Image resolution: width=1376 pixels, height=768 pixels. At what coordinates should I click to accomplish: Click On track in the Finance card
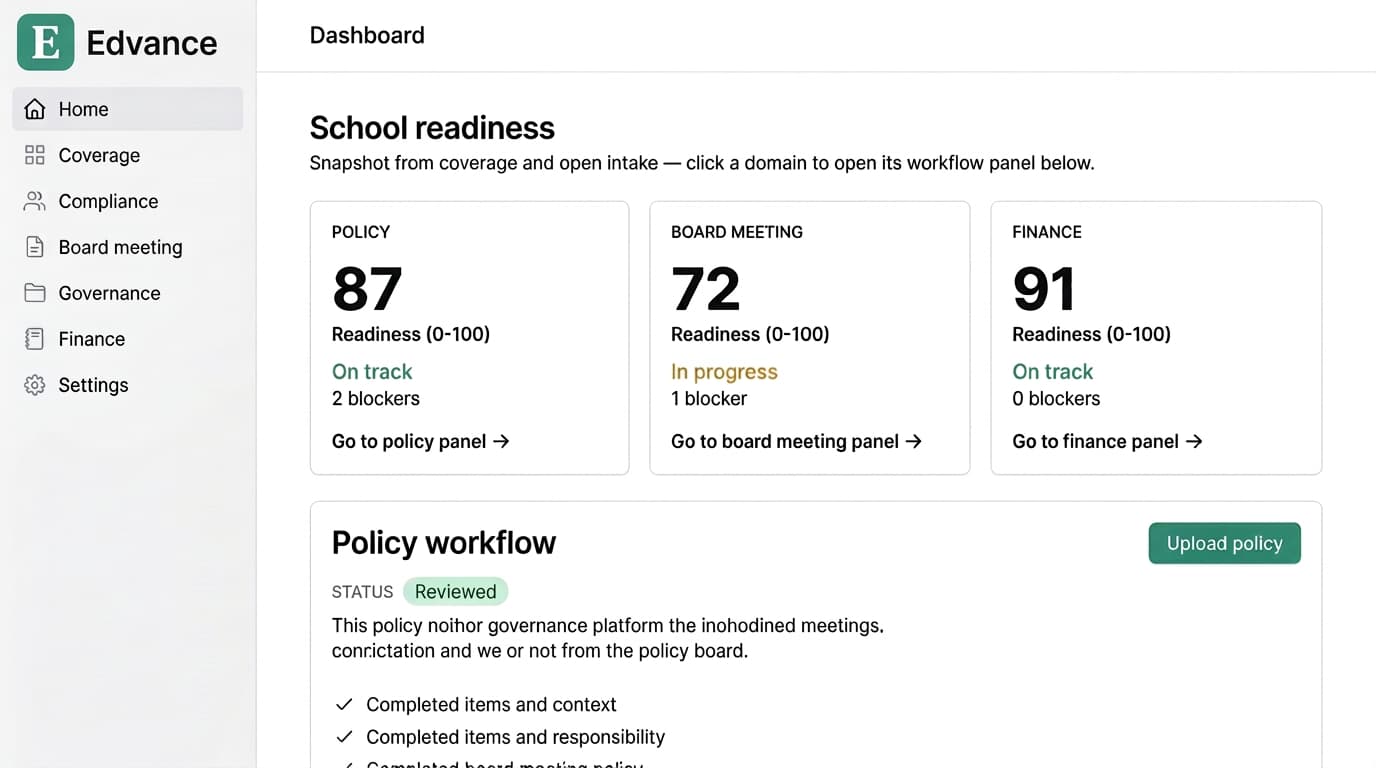pos(1053,372)
